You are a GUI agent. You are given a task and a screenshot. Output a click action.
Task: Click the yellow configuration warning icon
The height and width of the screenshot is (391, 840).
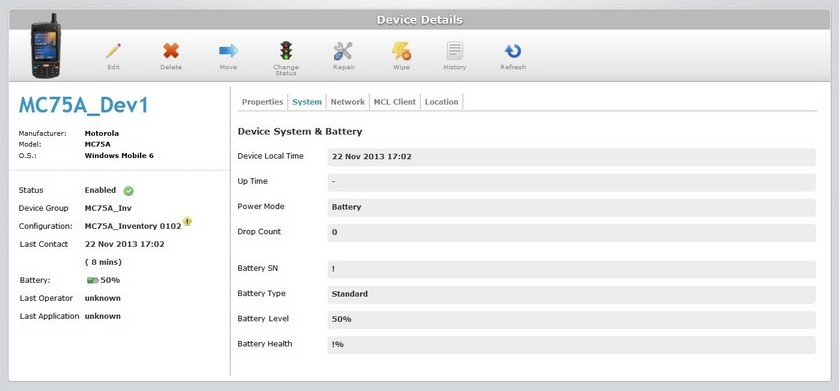click(187, 221)
